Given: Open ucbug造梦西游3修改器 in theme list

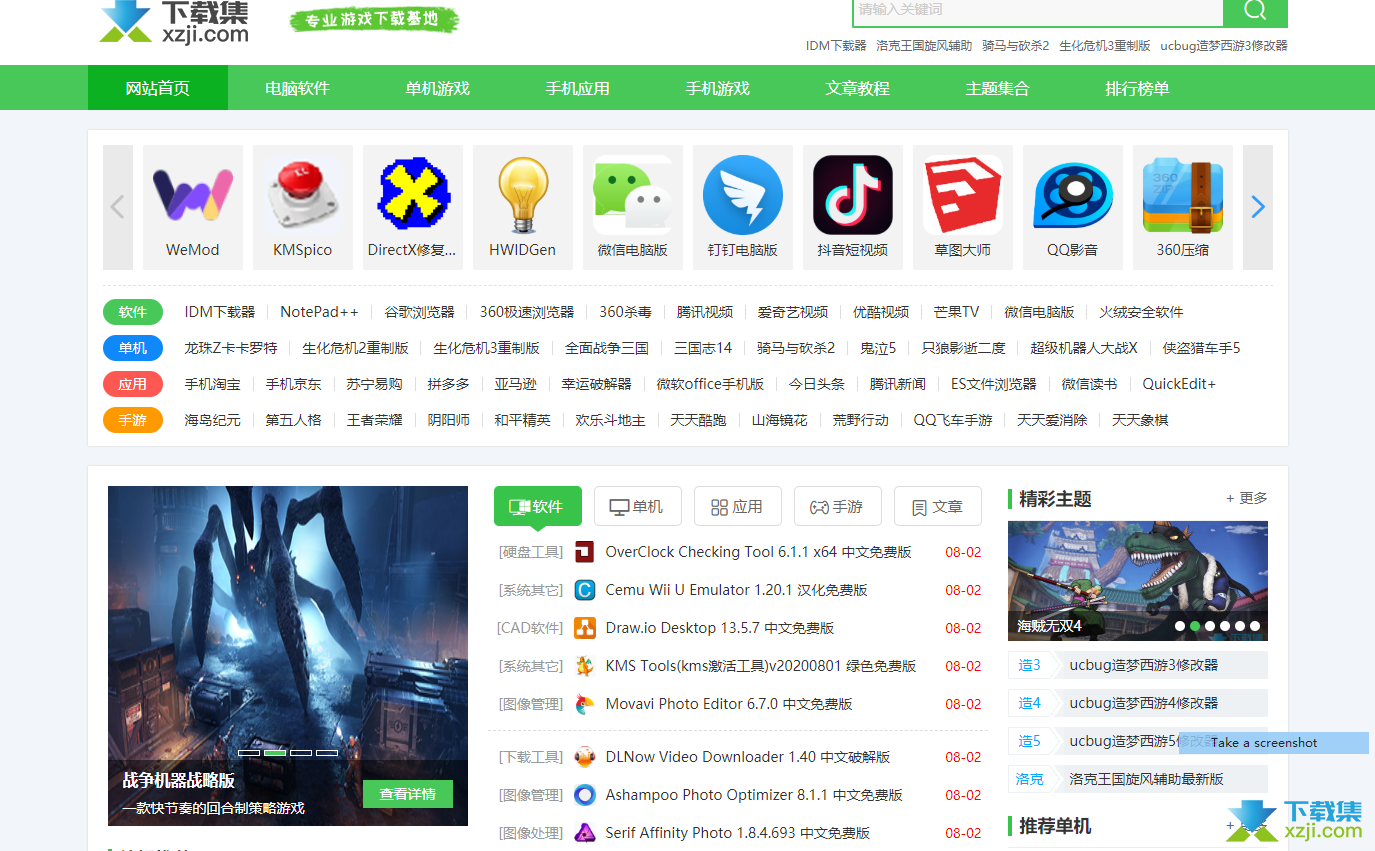Looking at the screenshot, I should tap(1143, 665).
